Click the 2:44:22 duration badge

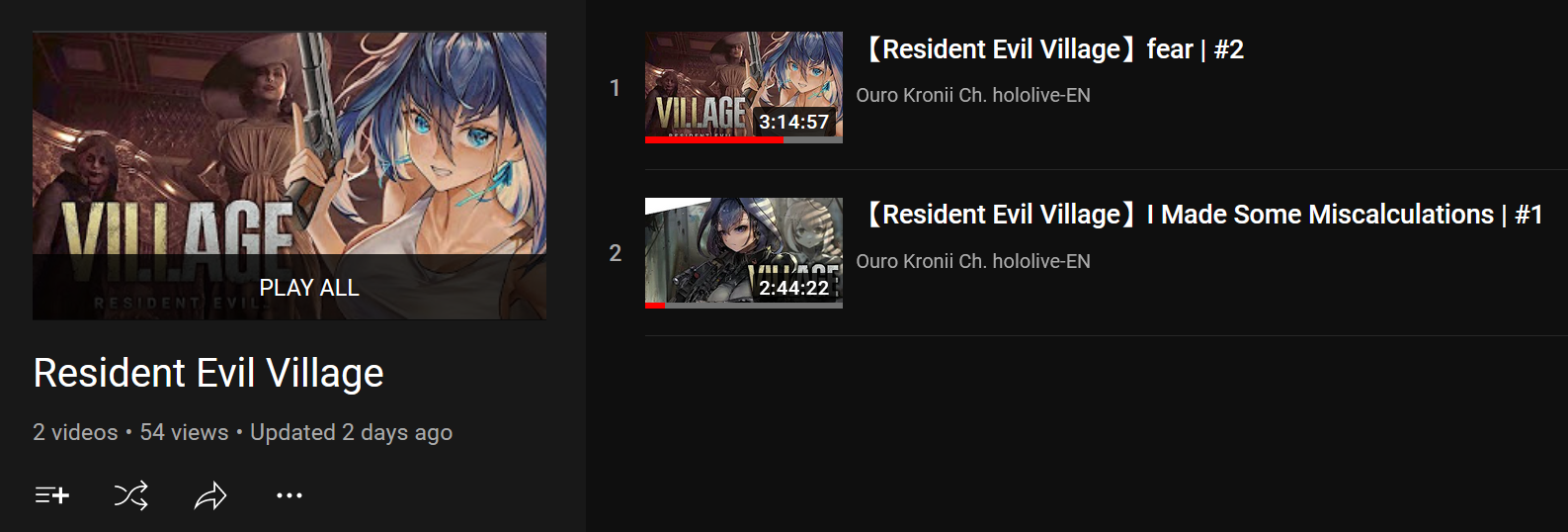point(793,288)
